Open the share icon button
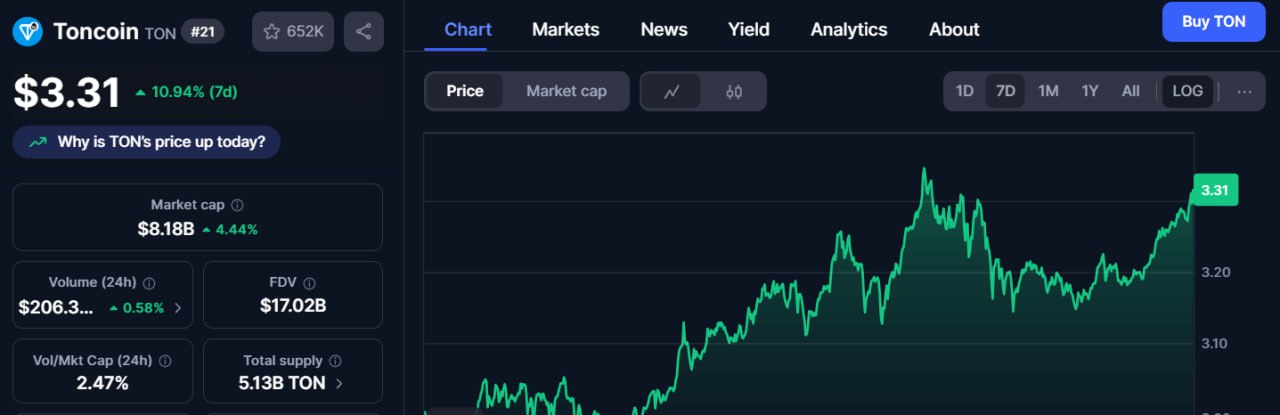Viewport: 1280px width, 415px height. (x=364, y=32)
